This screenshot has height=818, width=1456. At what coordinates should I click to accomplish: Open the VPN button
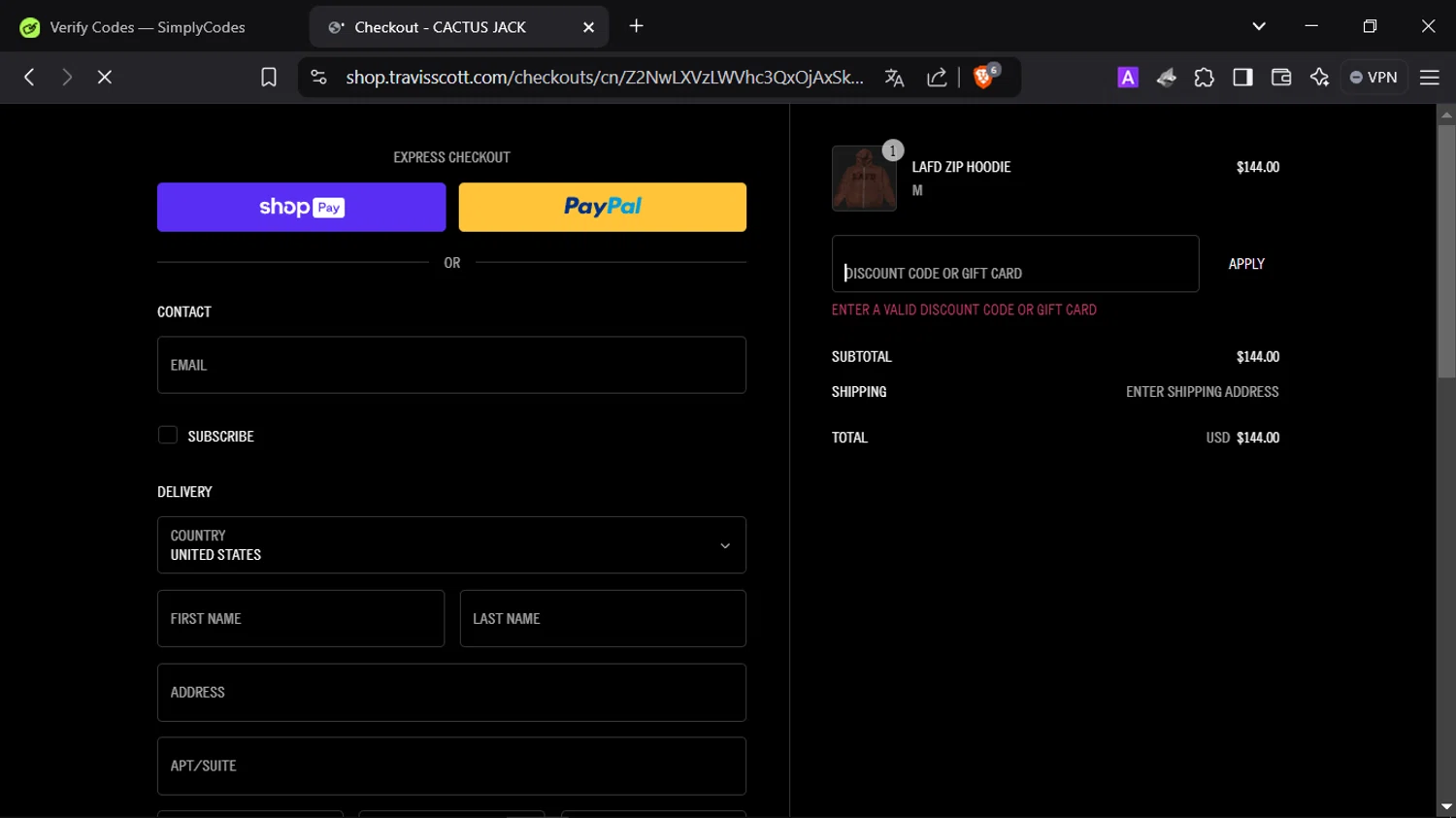point(1373,78)
